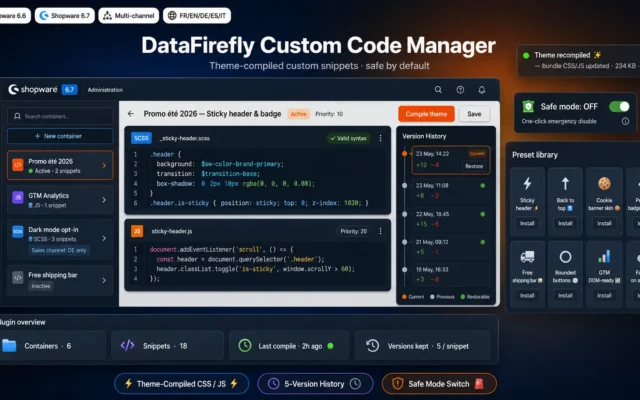
Task: Open the three-dot menu of sticky-header.js
Action: (380, 231)
